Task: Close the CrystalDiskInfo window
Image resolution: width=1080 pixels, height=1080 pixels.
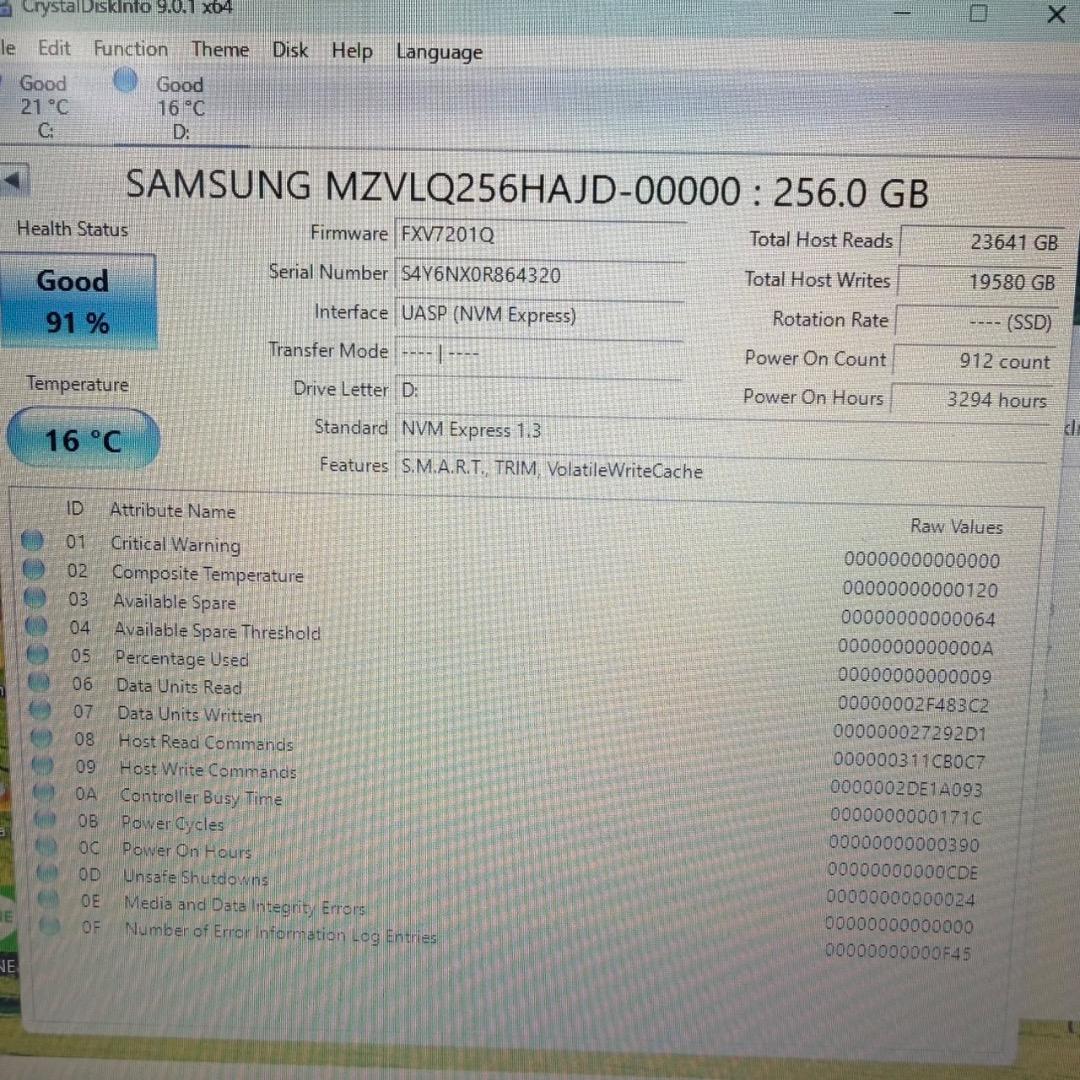Action: (x=1056, y=14)
